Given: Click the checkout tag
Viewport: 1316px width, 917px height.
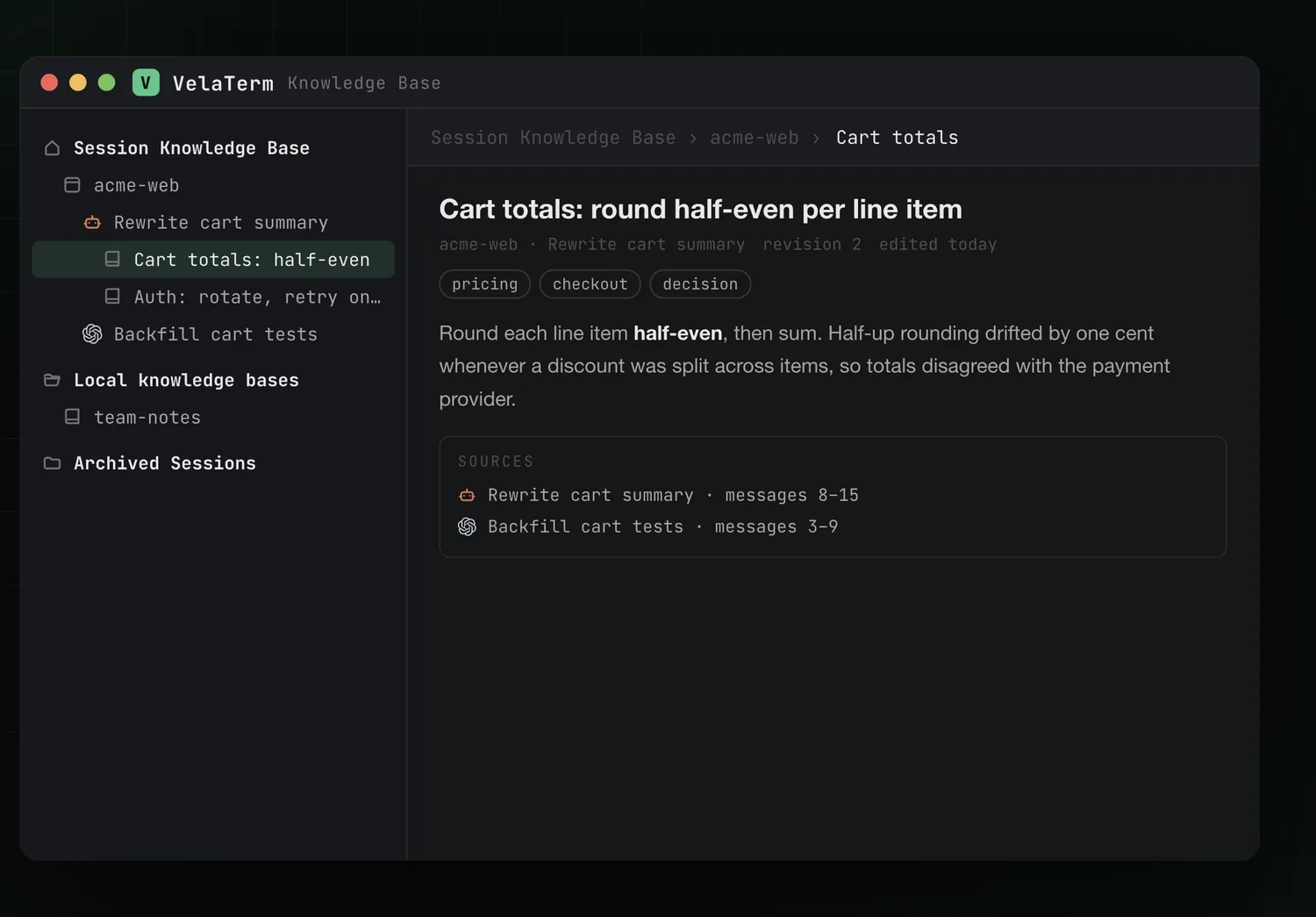Looking at the screenshot, I should click(x=590, y=284).
